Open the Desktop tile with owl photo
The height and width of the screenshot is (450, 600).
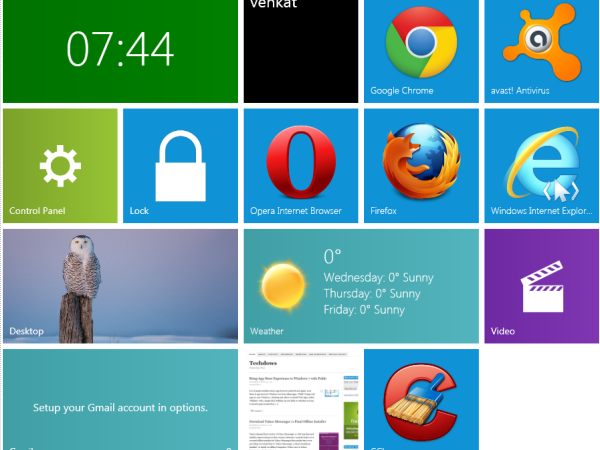tap(120, 285)
